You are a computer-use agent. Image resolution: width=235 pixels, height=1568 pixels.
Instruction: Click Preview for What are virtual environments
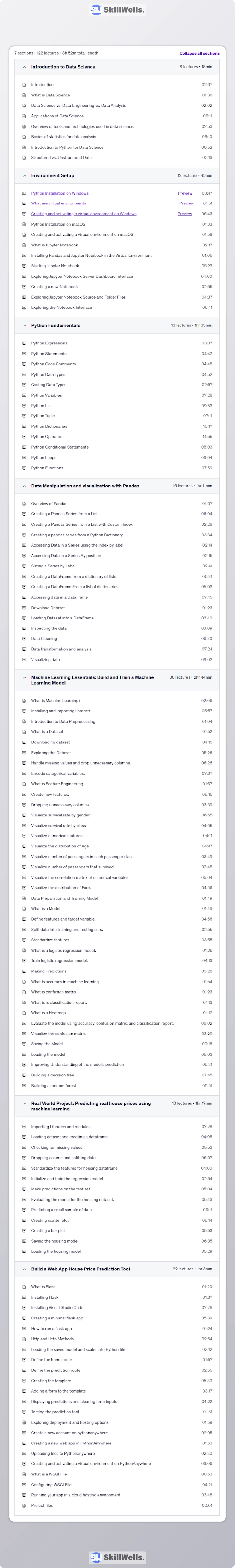click(186, 203)
